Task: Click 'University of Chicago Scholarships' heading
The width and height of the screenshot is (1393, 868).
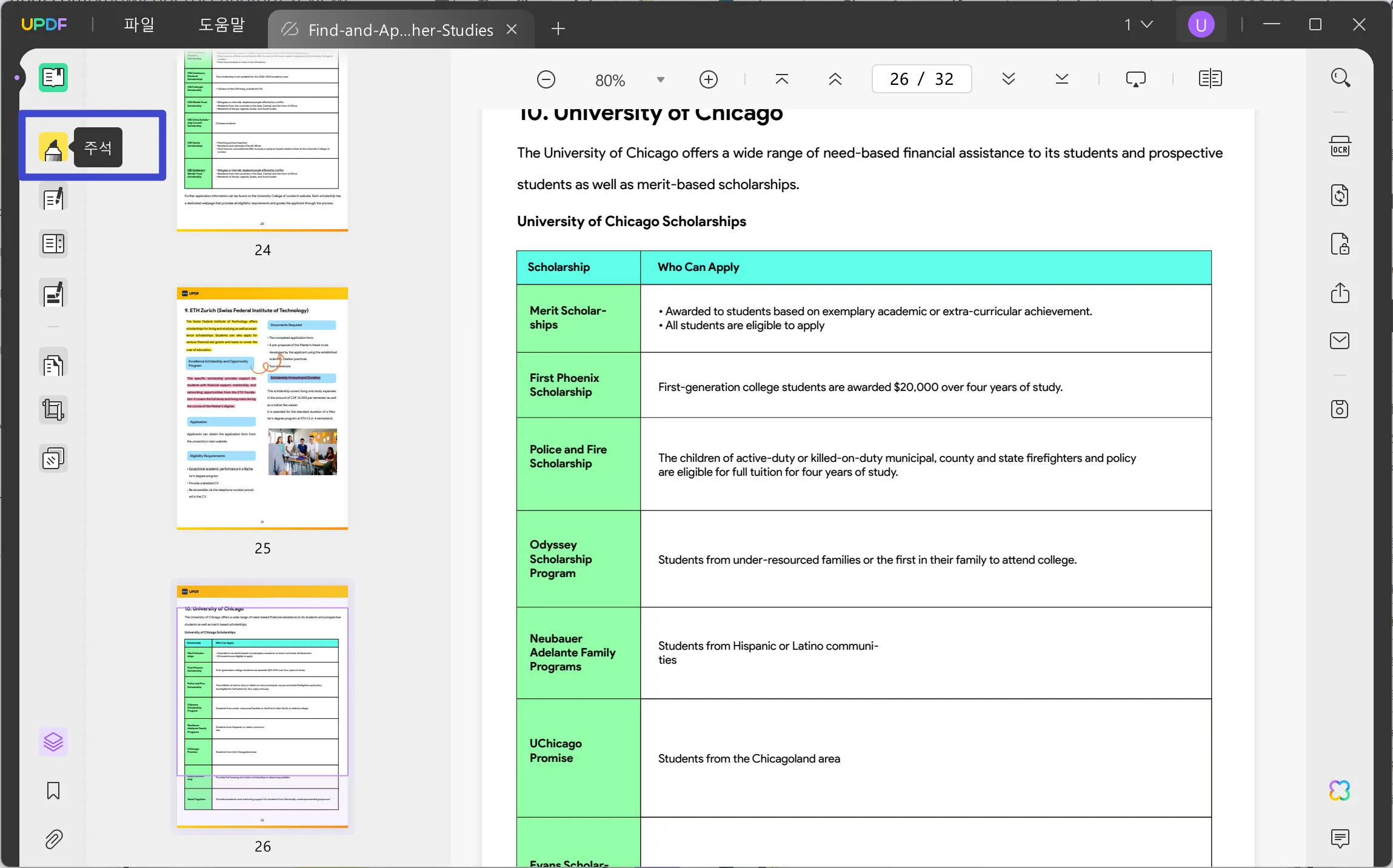Action: tap(631, 221)
